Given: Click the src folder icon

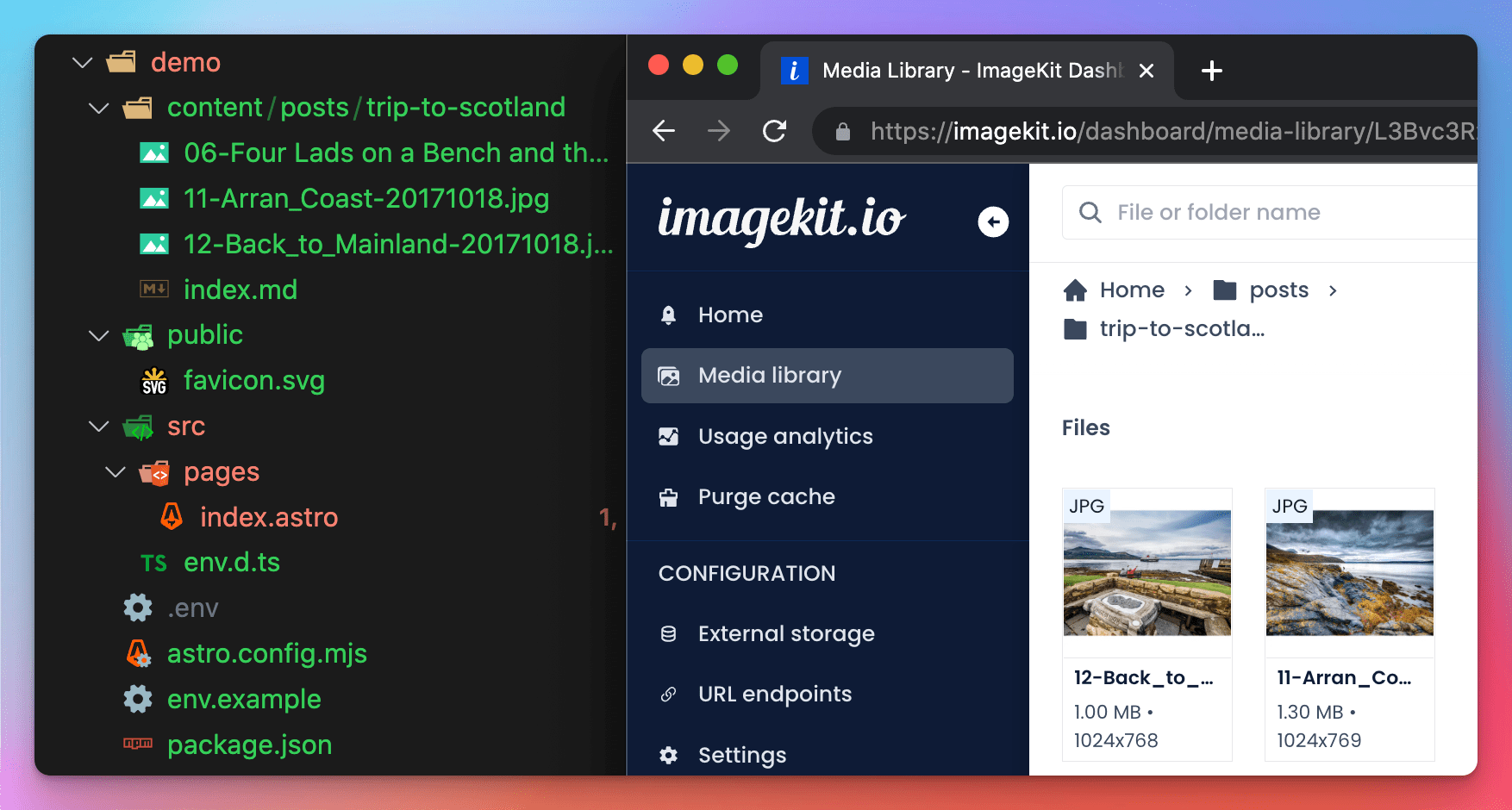Looking at the screenshot, I should tap(138, 427).
